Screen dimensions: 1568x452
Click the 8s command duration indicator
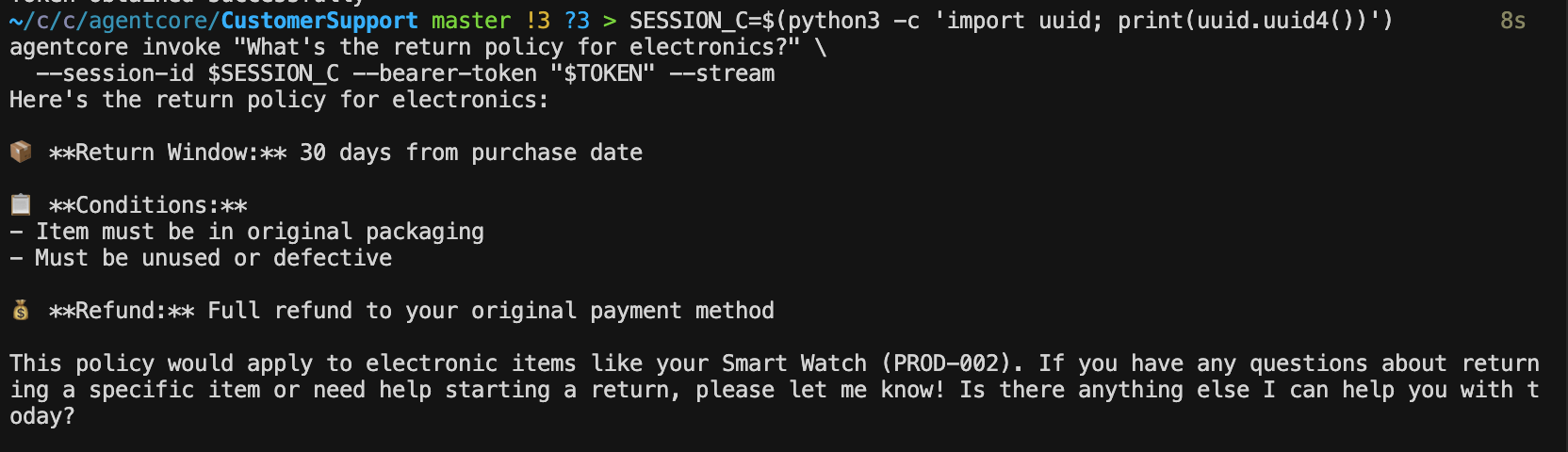tap(1512, 21)
